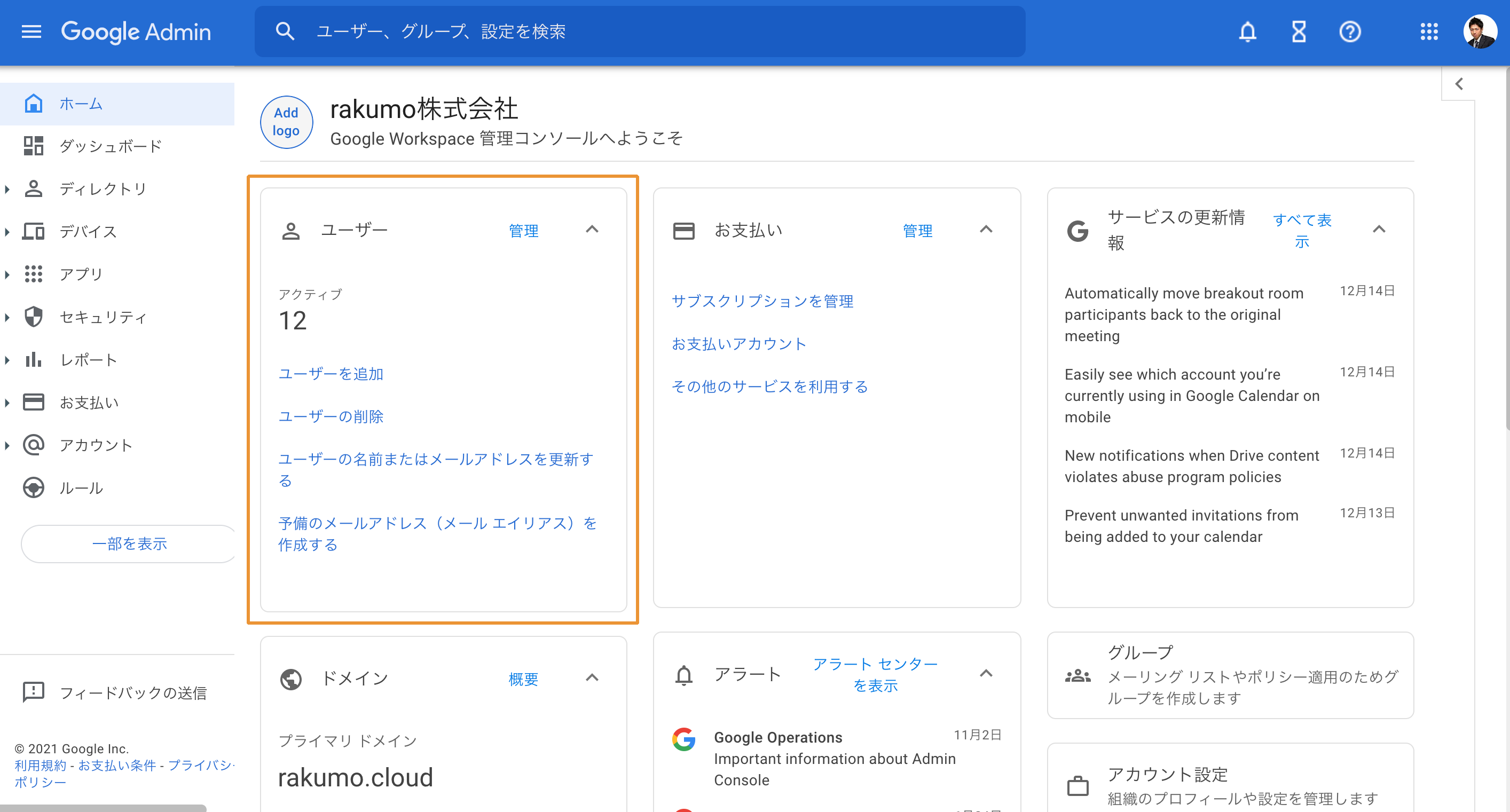The image size is (1510, 812).
Task: Collapse the お支払い card chevron
Action: pos(986,229)
